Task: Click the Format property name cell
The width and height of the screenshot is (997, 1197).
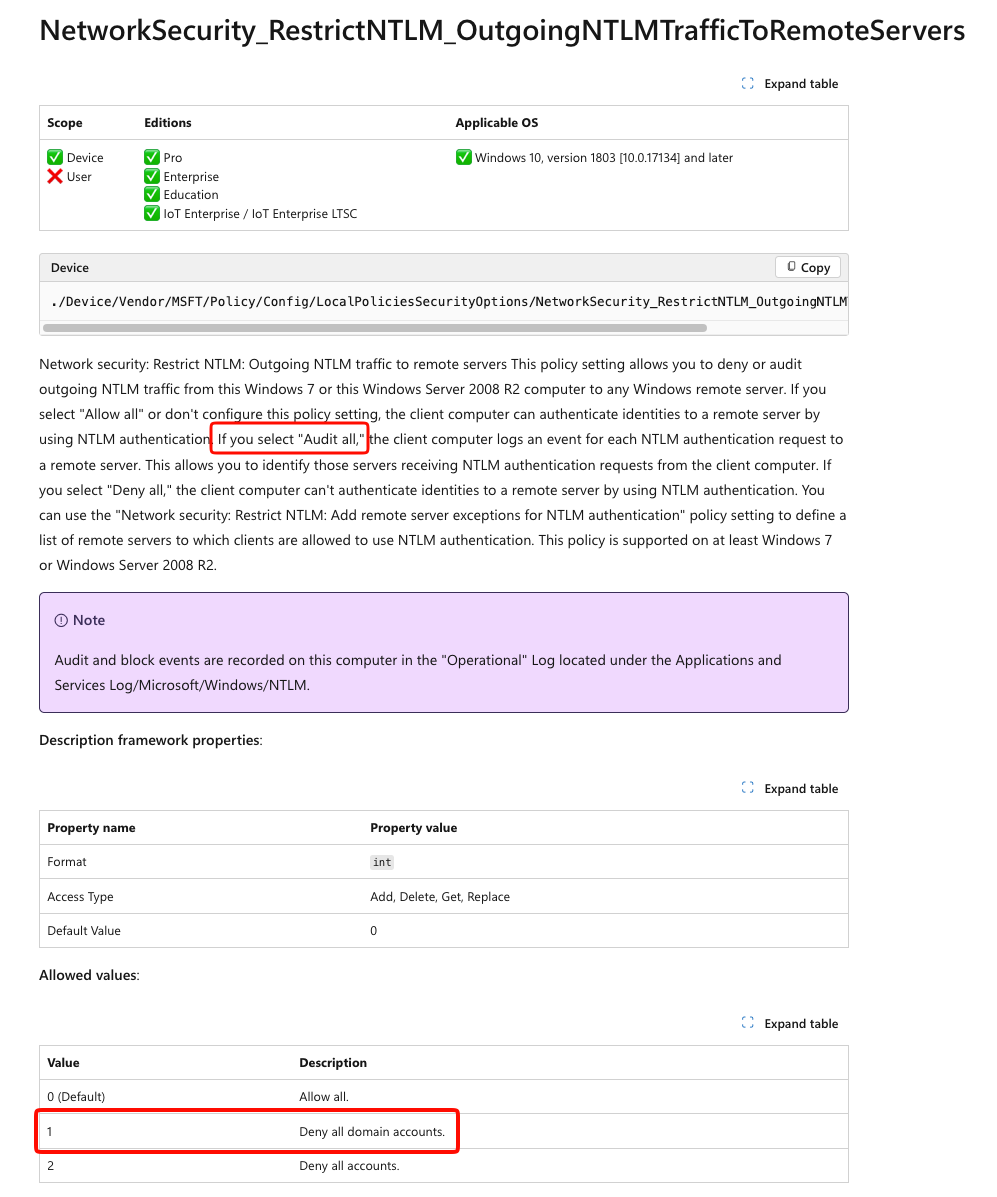Action: click(67, 862)
